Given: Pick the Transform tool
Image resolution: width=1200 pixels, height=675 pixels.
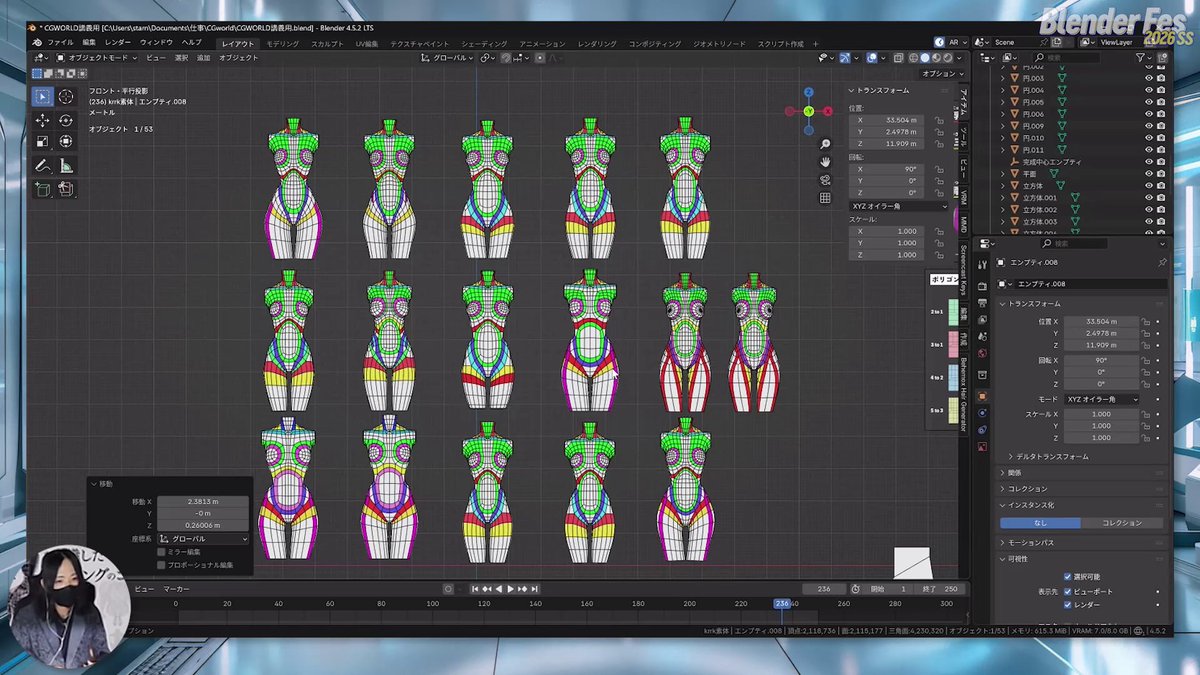Looking at the screenshot, I should click(66, 142).
